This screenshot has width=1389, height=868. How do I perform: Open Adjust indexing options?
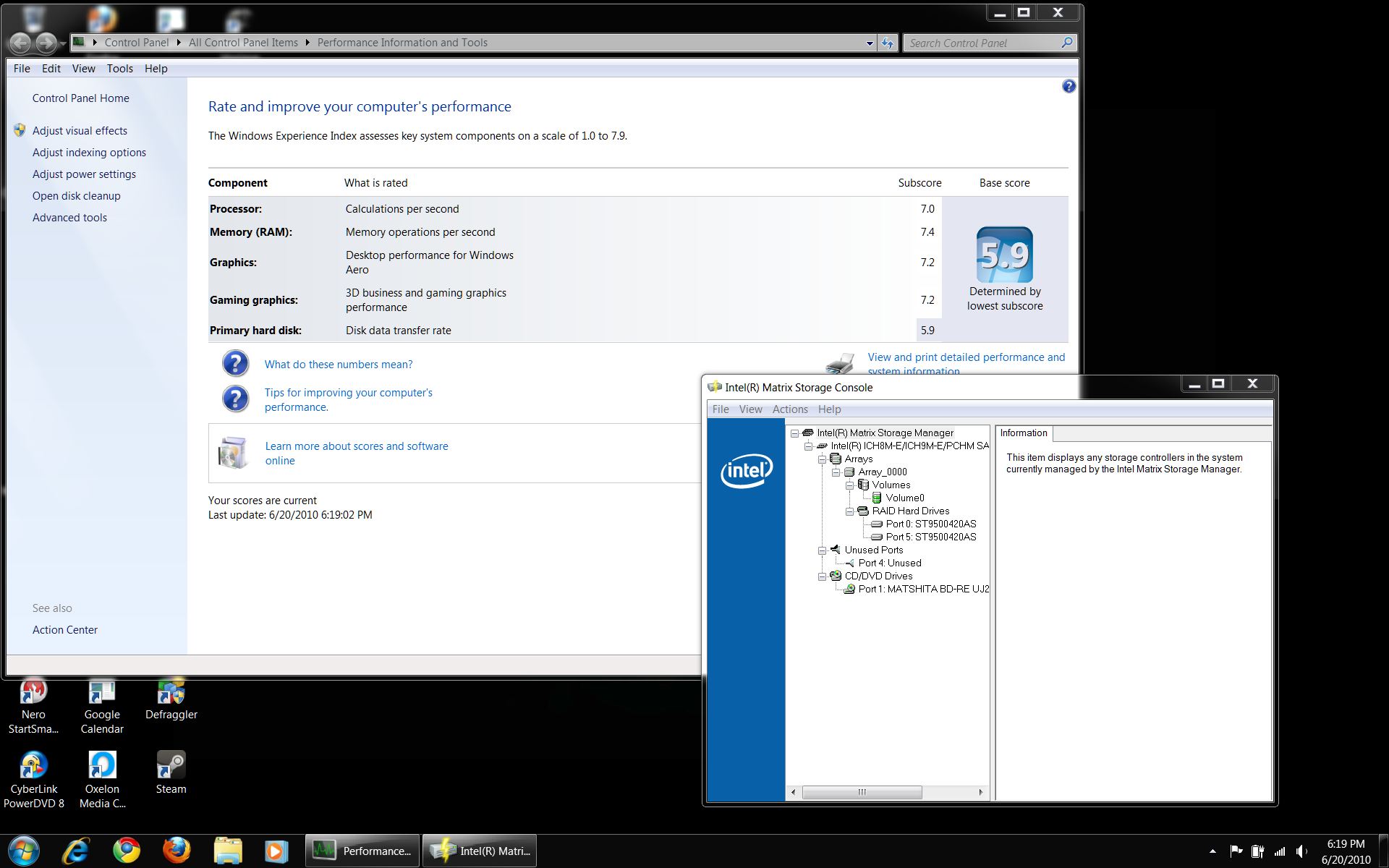pos(89,153)
